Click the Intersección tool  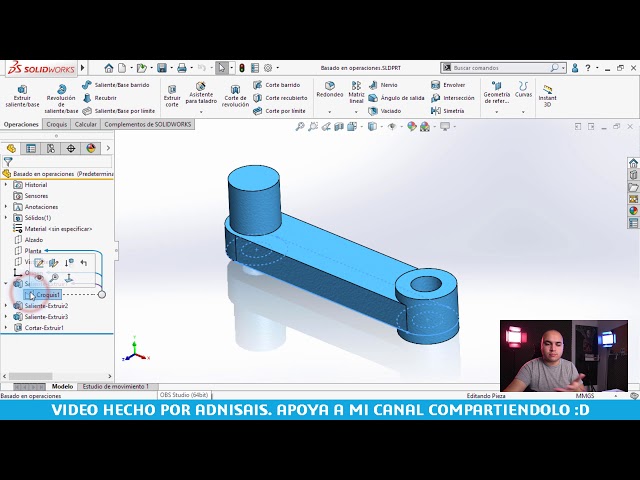(453, 98)
